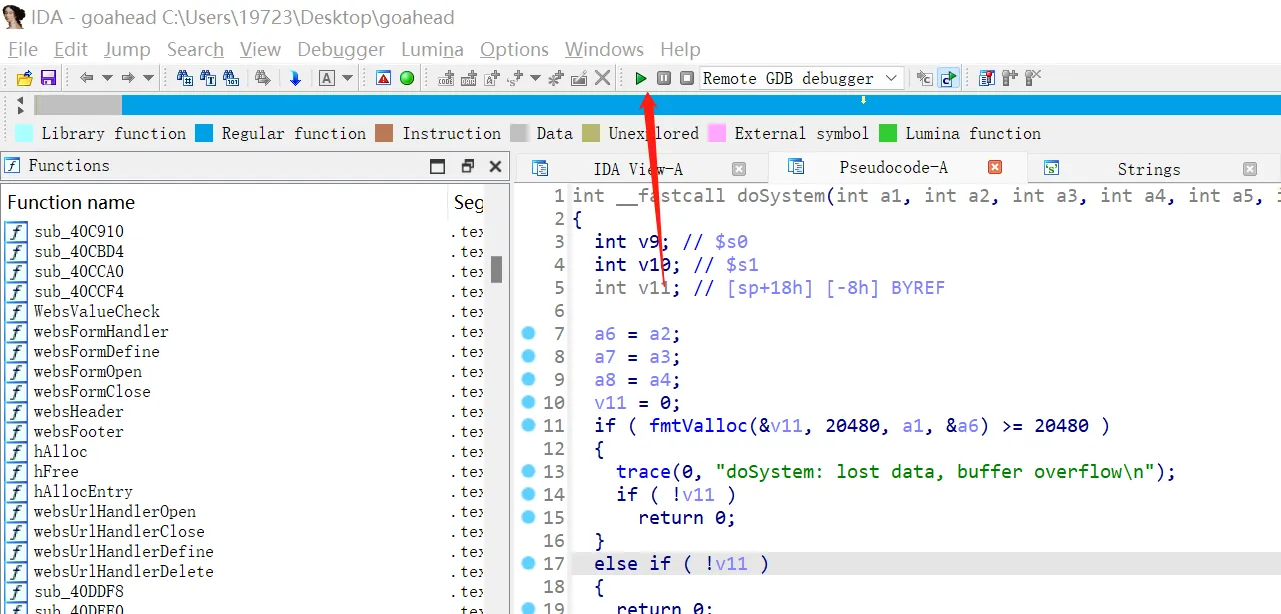Pause the debugged process
The width and height of the screenshot is (1281, 614).
[x=664, y=78]
